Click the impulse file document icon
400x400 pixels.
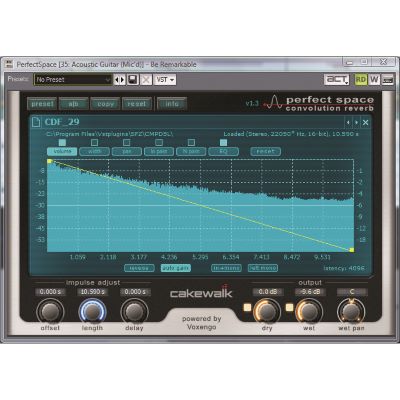tap(36, 122)
